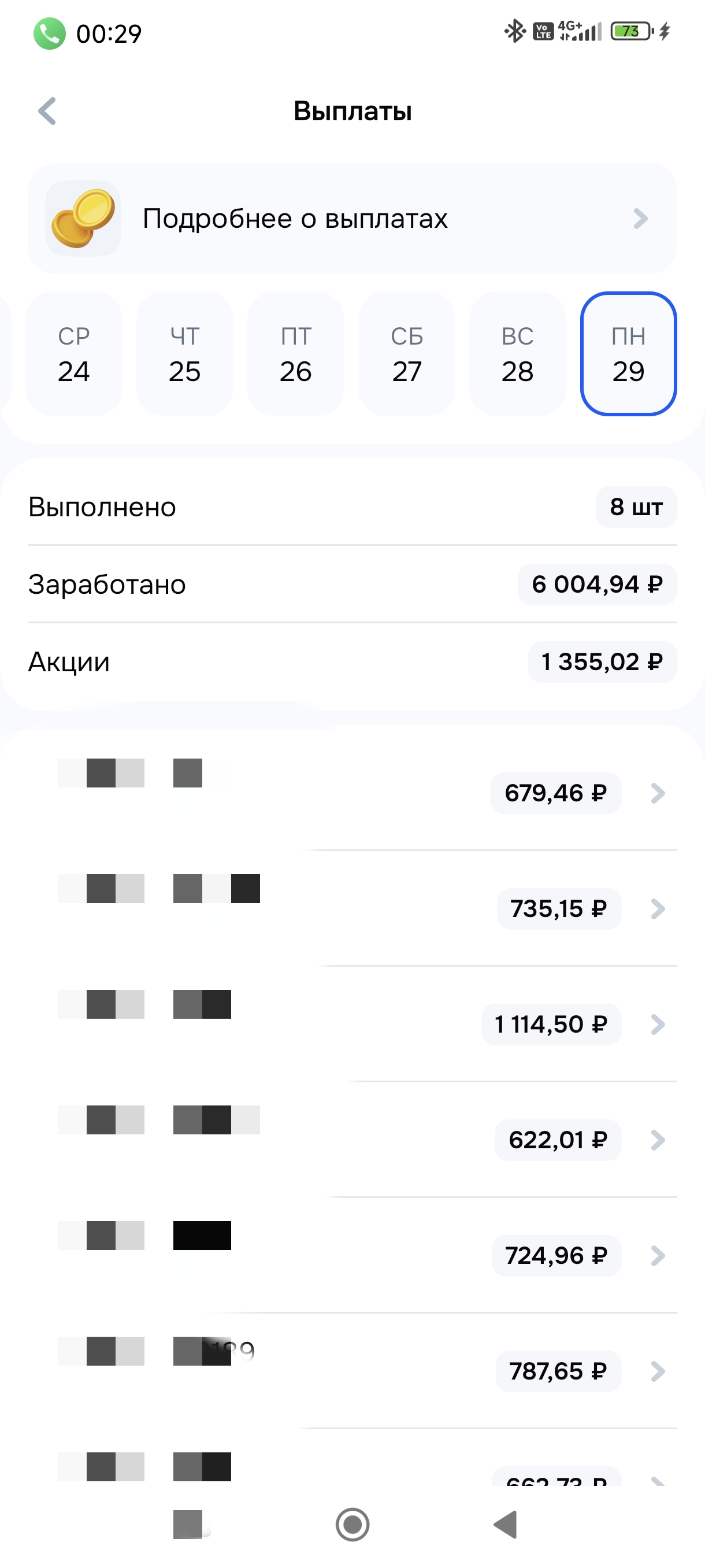The image size is (705, 1568).
Task: Tap the back arrow in header
Action: [x=47, y=111]
